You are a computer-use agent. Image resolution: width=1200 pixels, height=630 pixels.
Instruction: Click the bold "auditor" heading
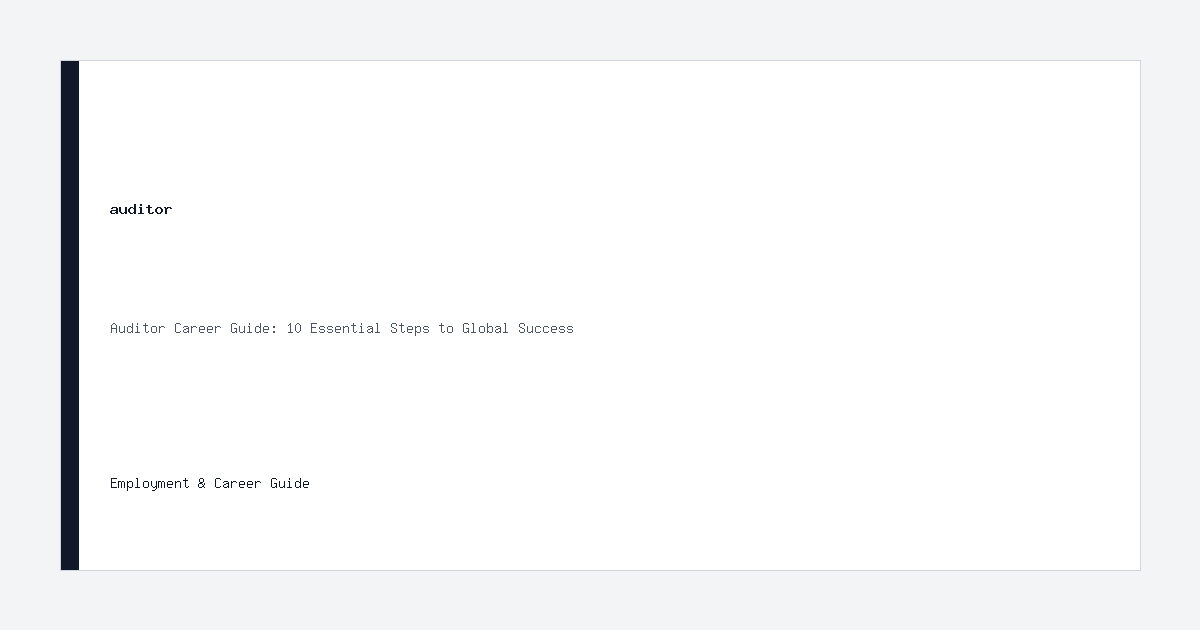tap(141, 209)
